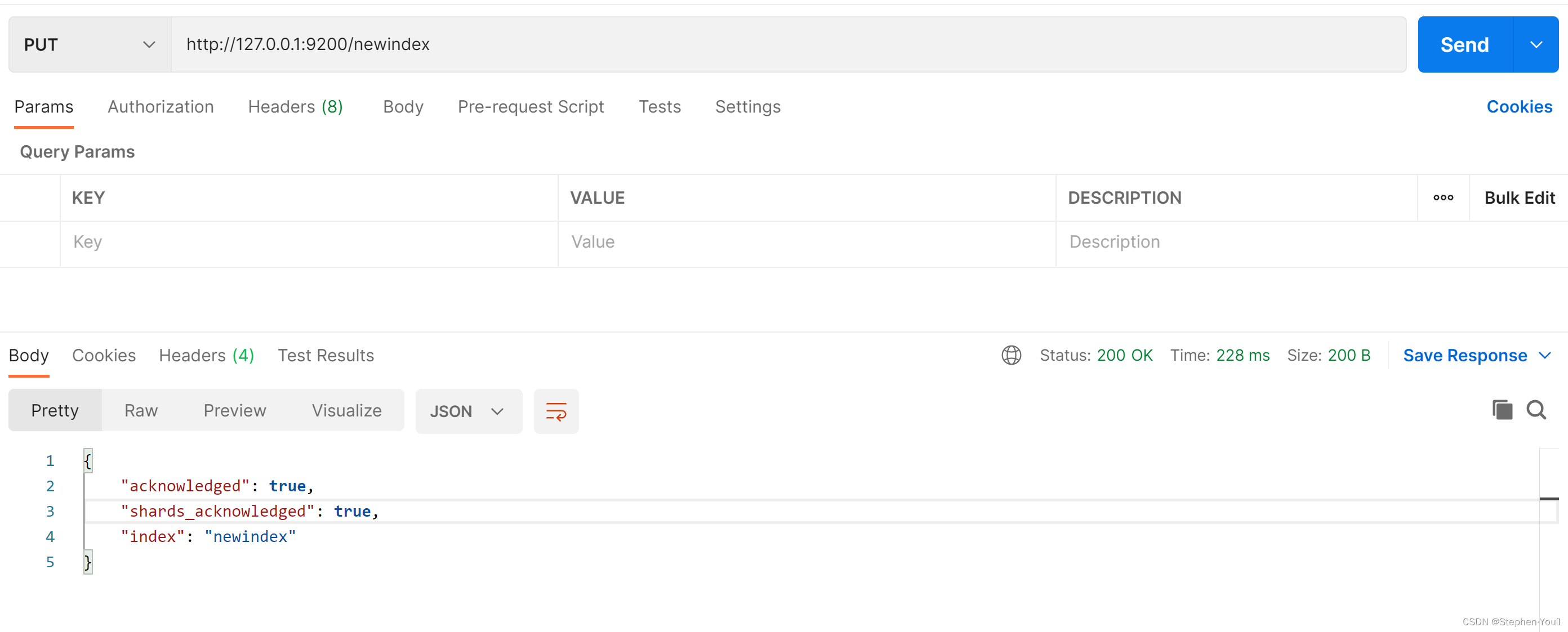The height and width of the screenshot is (632, 1568).
Task: Open the response Headers (4) tab
Action: point(206,355)
